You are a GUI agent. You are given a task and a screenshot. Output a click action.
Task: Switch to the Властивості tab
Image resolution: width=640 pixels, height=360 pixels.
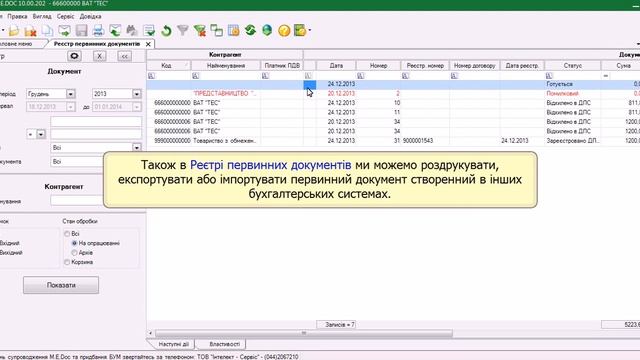coord(224,344)
